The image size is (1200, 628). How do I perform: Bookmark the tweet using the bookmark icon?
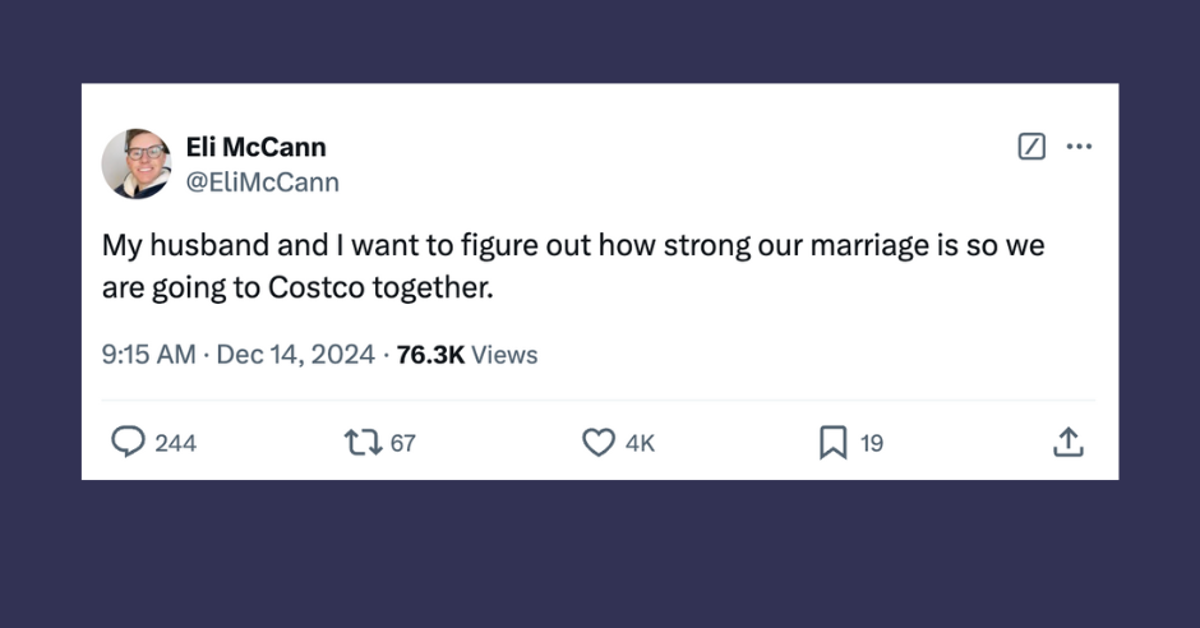(832, 442)
